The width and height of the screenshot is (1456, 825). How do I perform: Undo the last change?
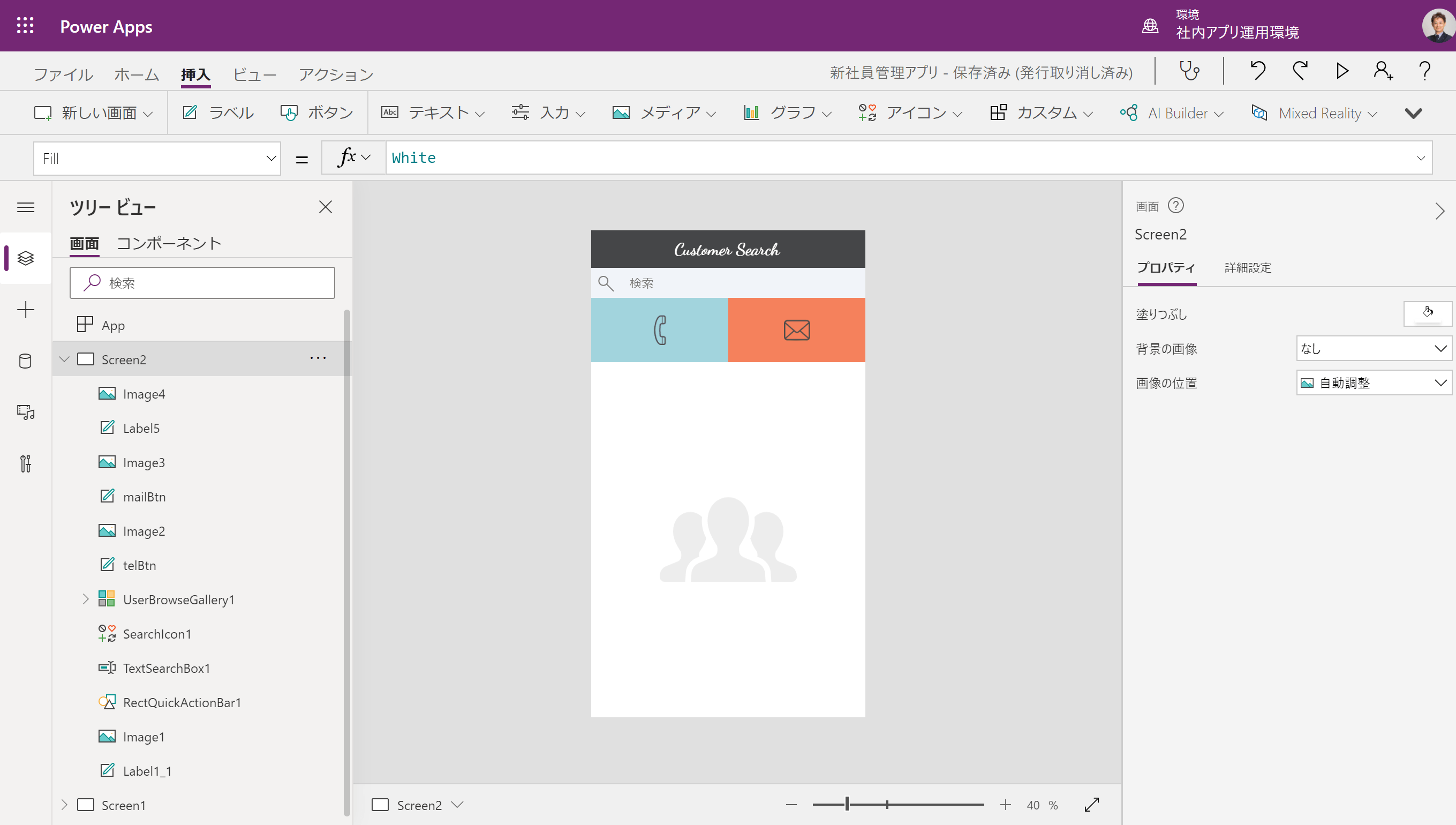pyautogui.click(x=1258, y=70)
